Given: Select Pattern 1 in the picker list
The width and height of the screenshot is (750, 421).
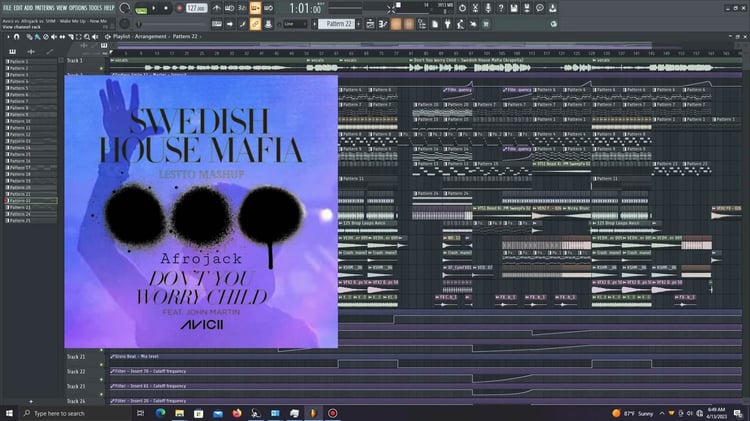Looking at the screenshot, I should pos(31,62).
